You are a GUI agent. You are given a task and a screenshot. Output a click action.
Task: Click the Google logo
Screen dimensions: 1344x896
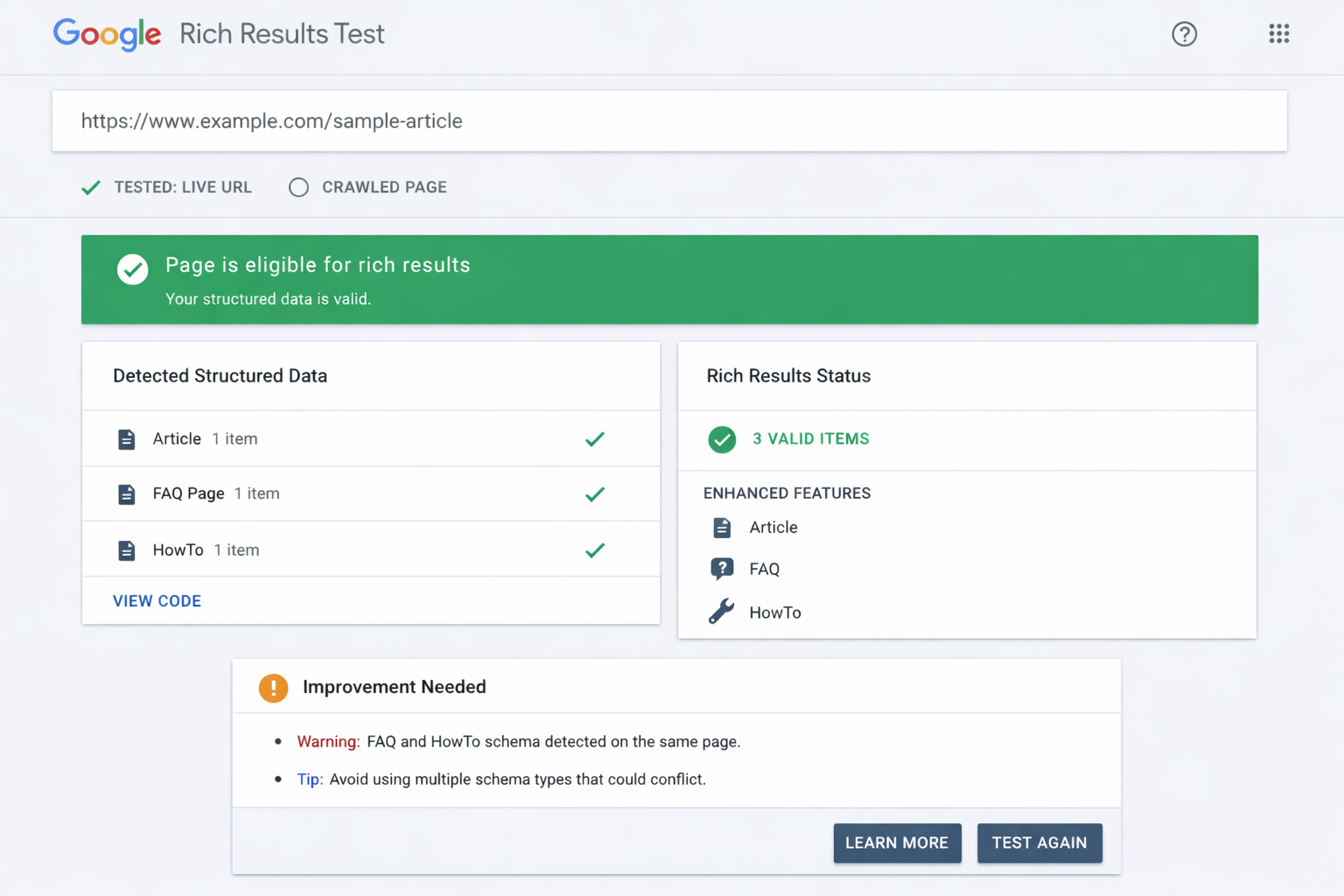[x=107, y=34]
